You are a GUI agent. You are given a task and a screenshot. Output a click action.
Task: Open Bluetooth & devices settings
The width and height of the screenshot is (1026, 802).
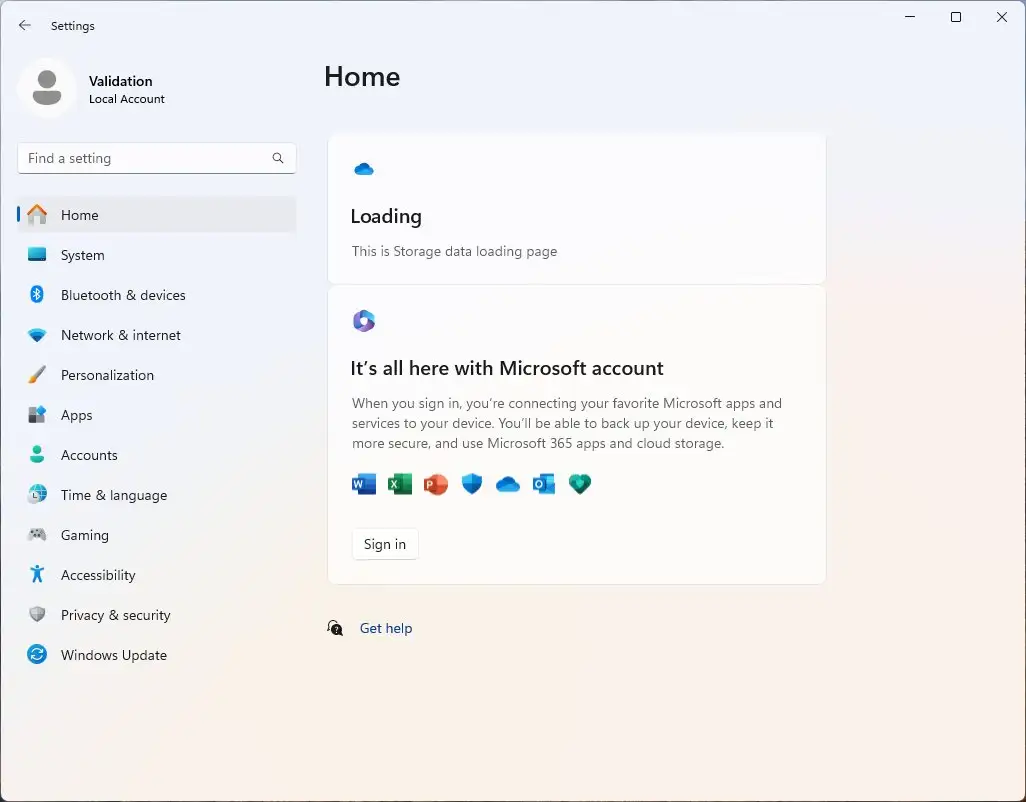pyautogui.click(x=36, y=295)
